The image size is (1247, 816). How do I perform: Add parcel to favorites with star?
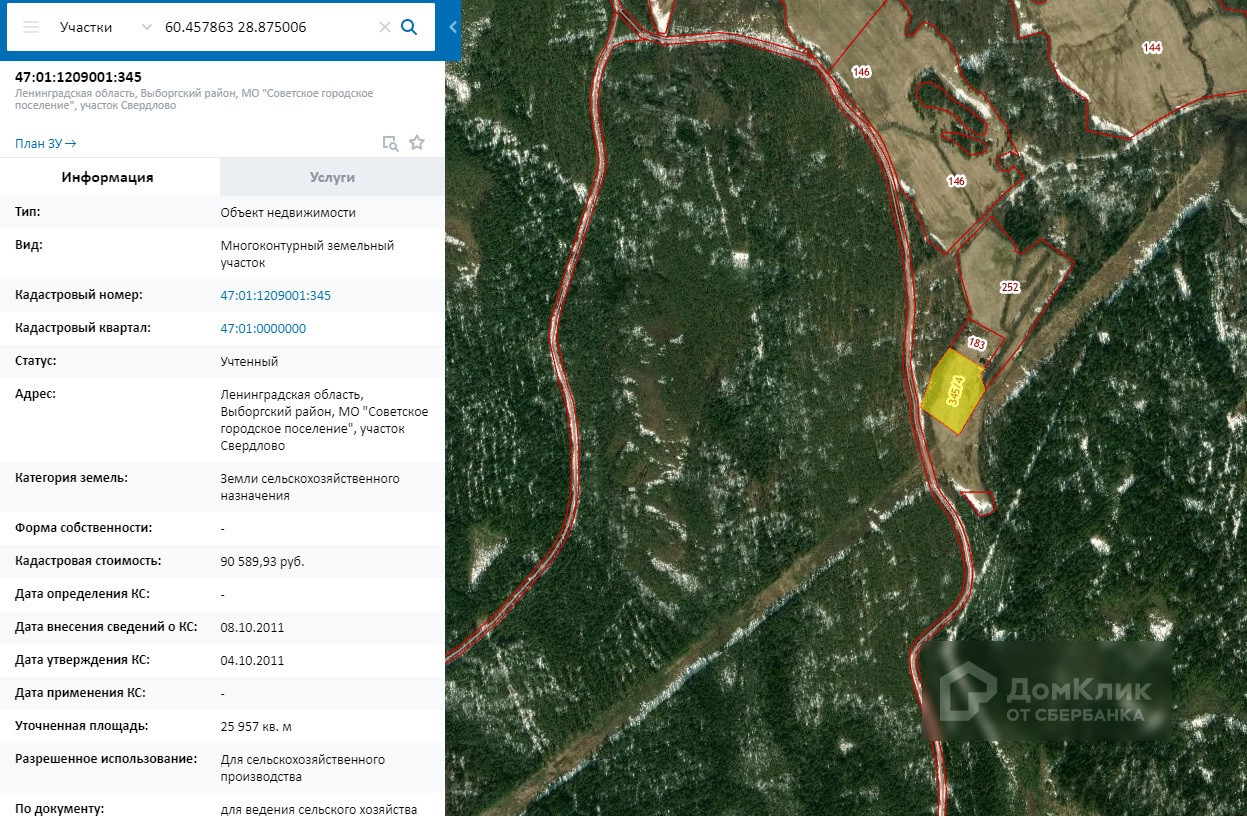[417, 143]
